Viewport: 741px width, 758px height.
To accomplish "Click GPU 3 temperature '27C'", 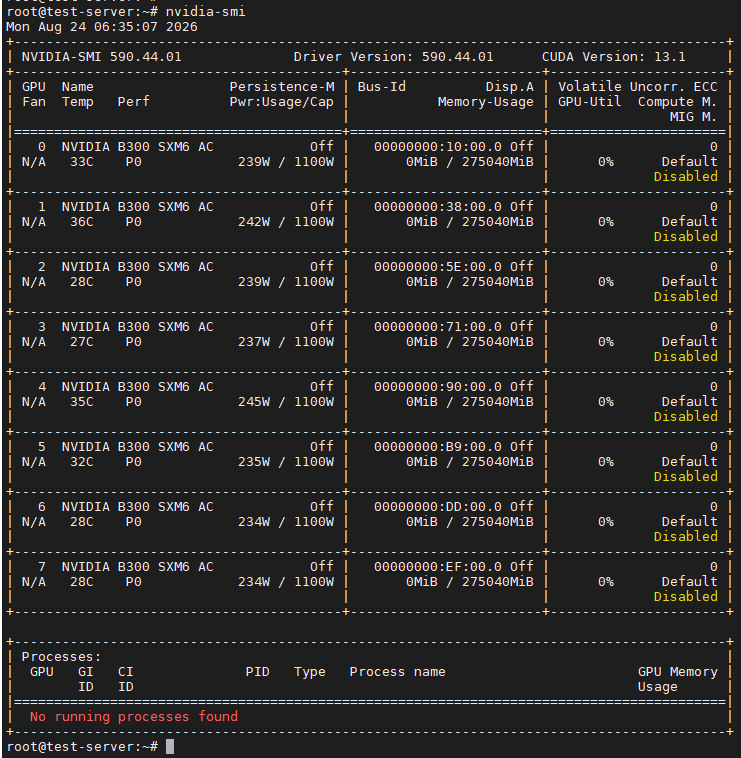I will [x=82, y=341].
